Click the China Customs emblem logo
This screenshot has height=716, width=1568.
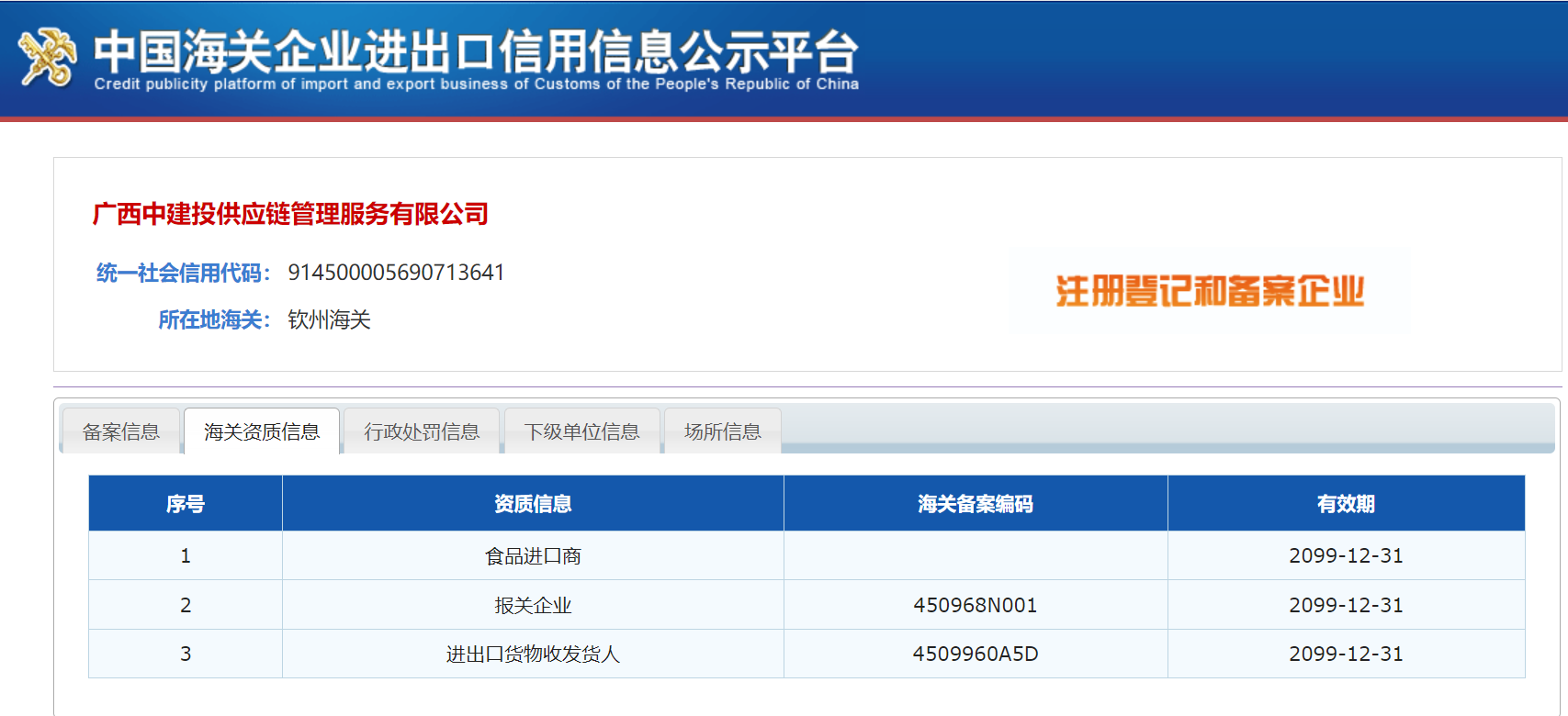tap(49, 57)
